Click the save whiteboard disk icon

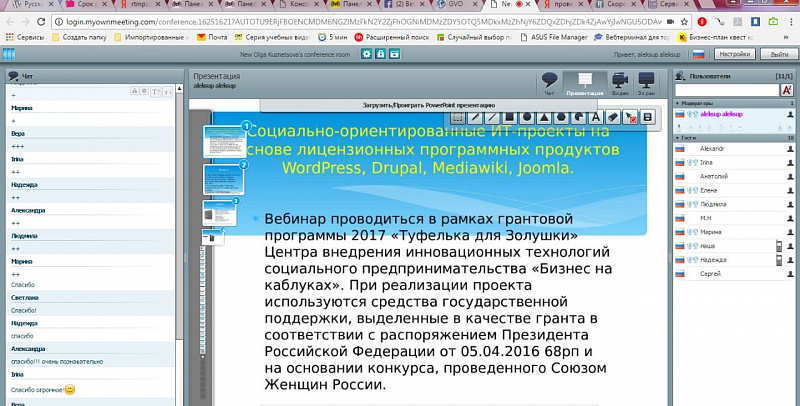point(647,117)
